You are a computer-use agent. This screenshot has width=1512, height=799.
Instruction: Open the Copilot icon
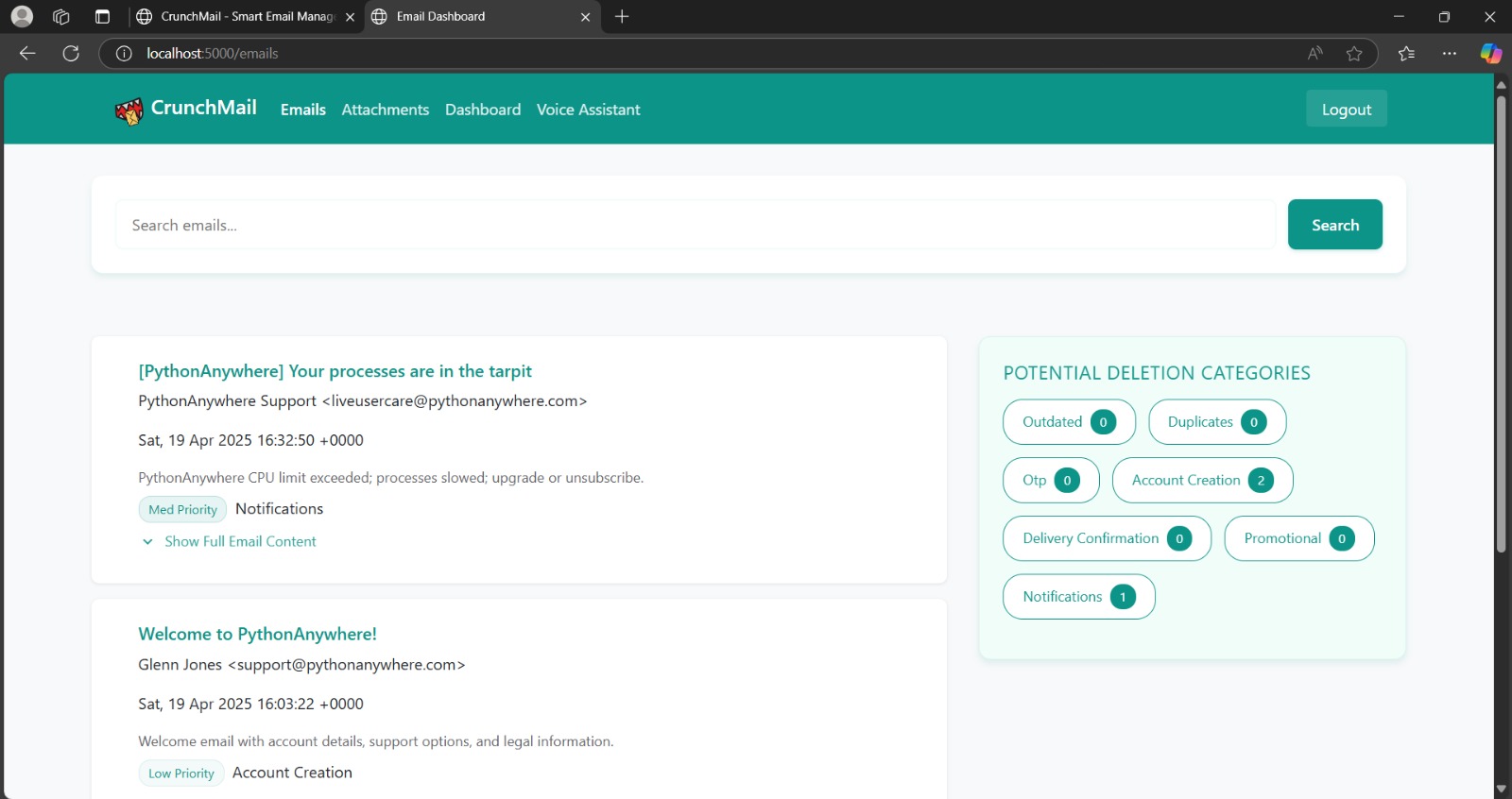coord(1490,53)
